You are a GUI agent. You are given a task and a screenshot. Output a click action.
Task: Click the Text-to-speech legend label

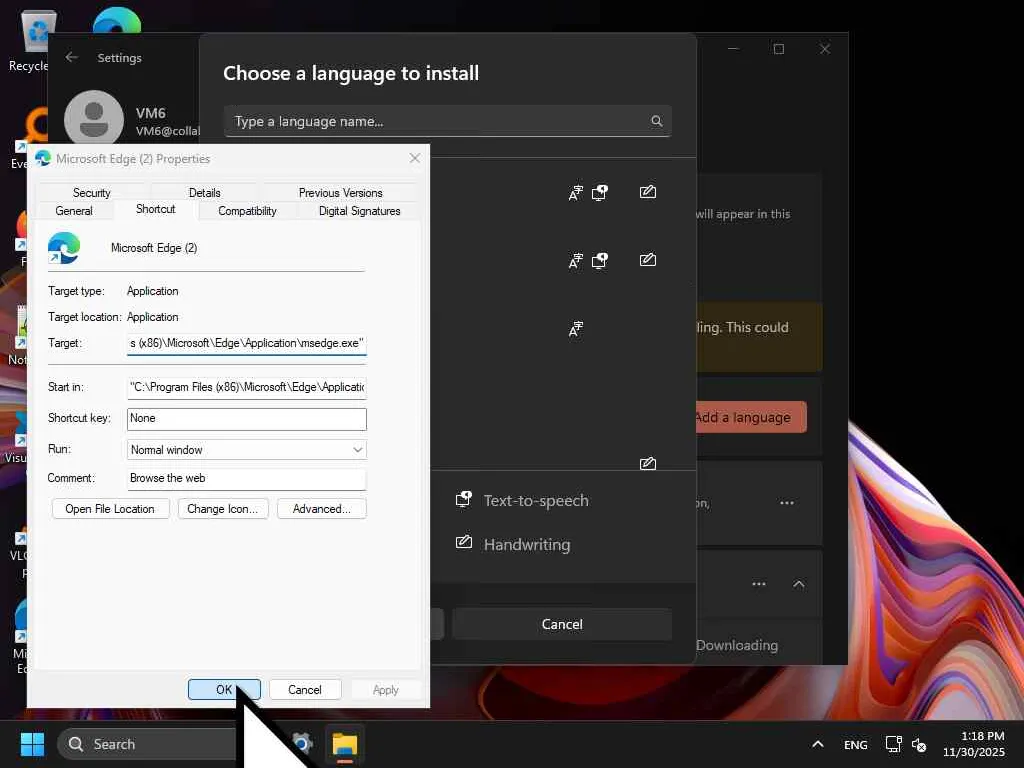[x=536, y=501]
